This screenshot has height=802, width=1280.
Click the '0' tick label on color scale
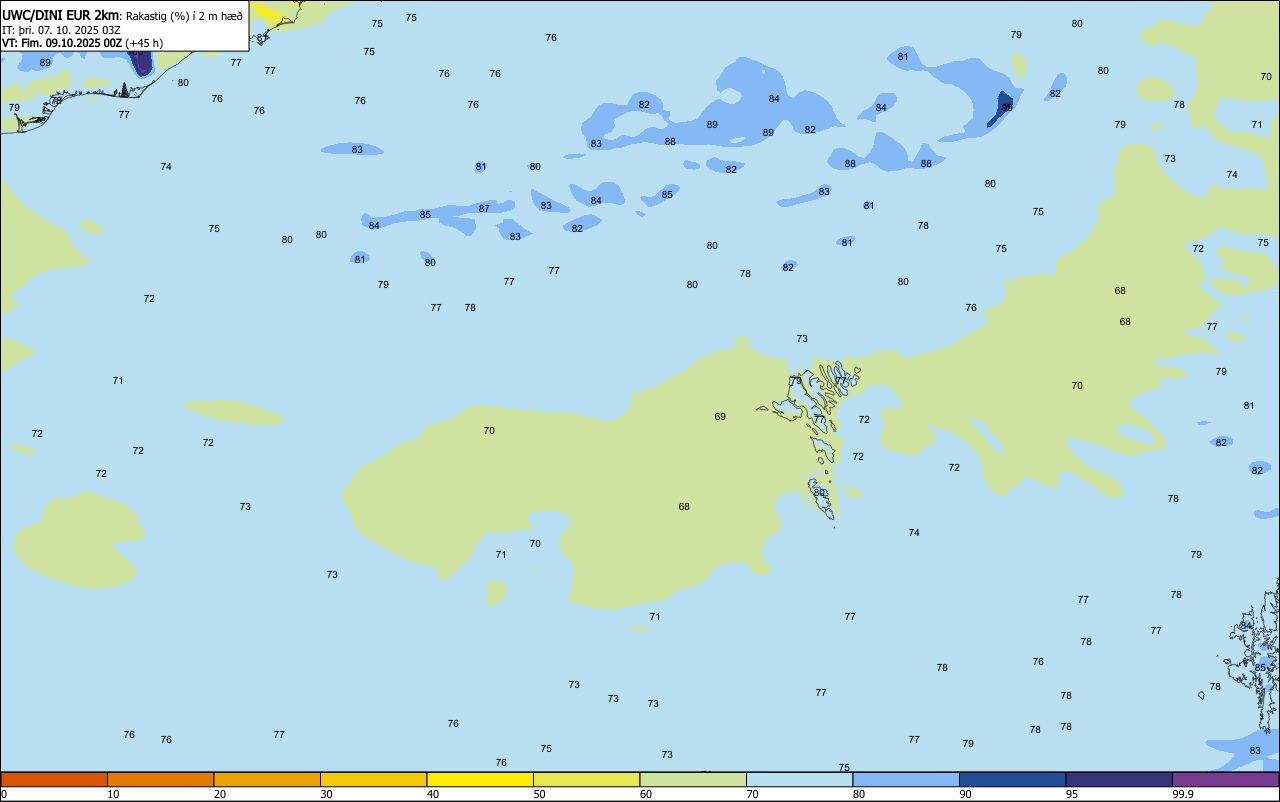4,794
